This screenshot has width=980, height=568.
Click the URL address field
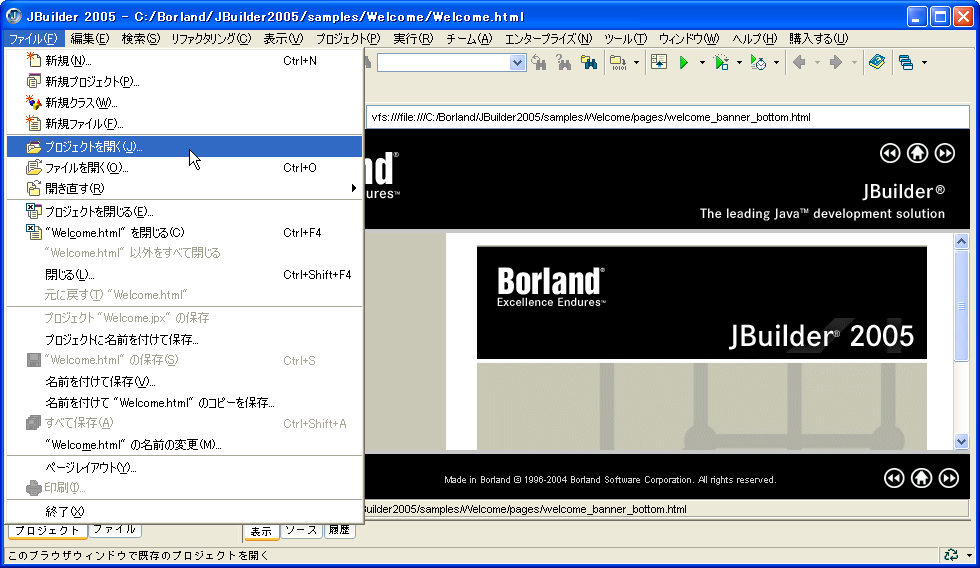(660, 117)
